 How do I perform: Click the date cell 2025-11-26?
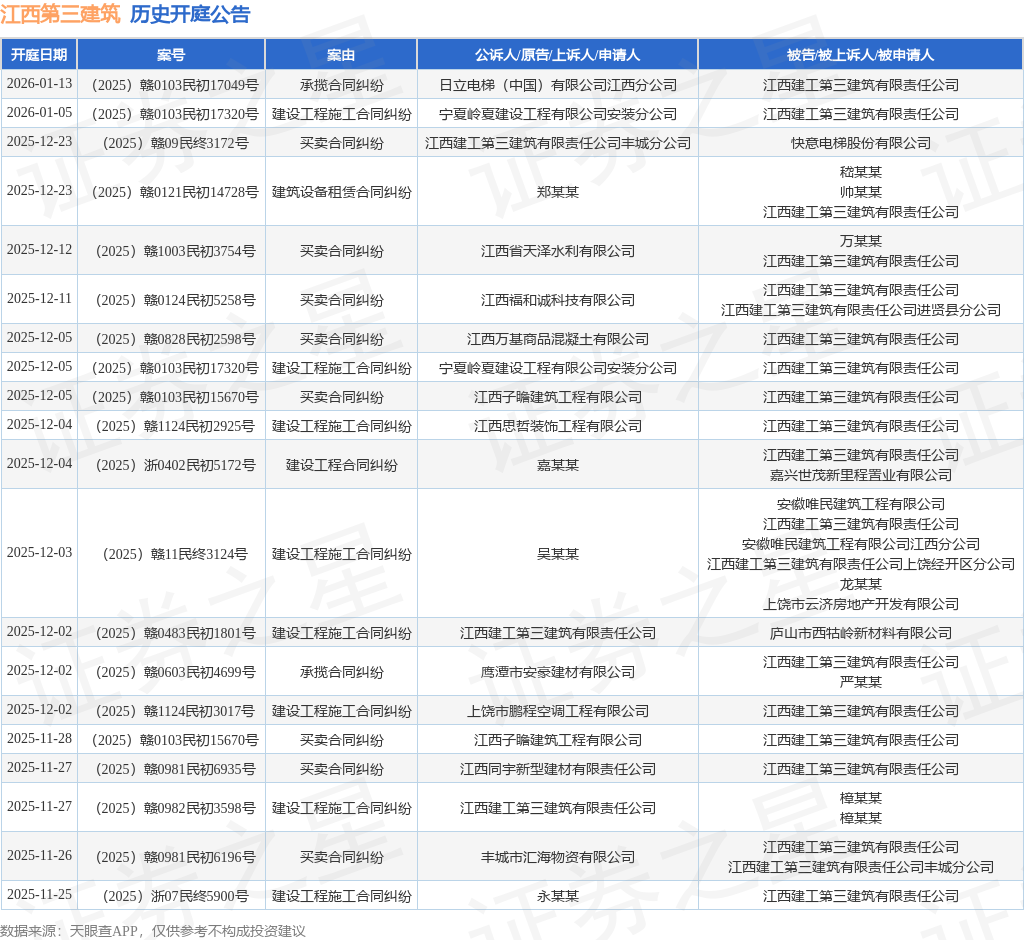tap(39, 856)
